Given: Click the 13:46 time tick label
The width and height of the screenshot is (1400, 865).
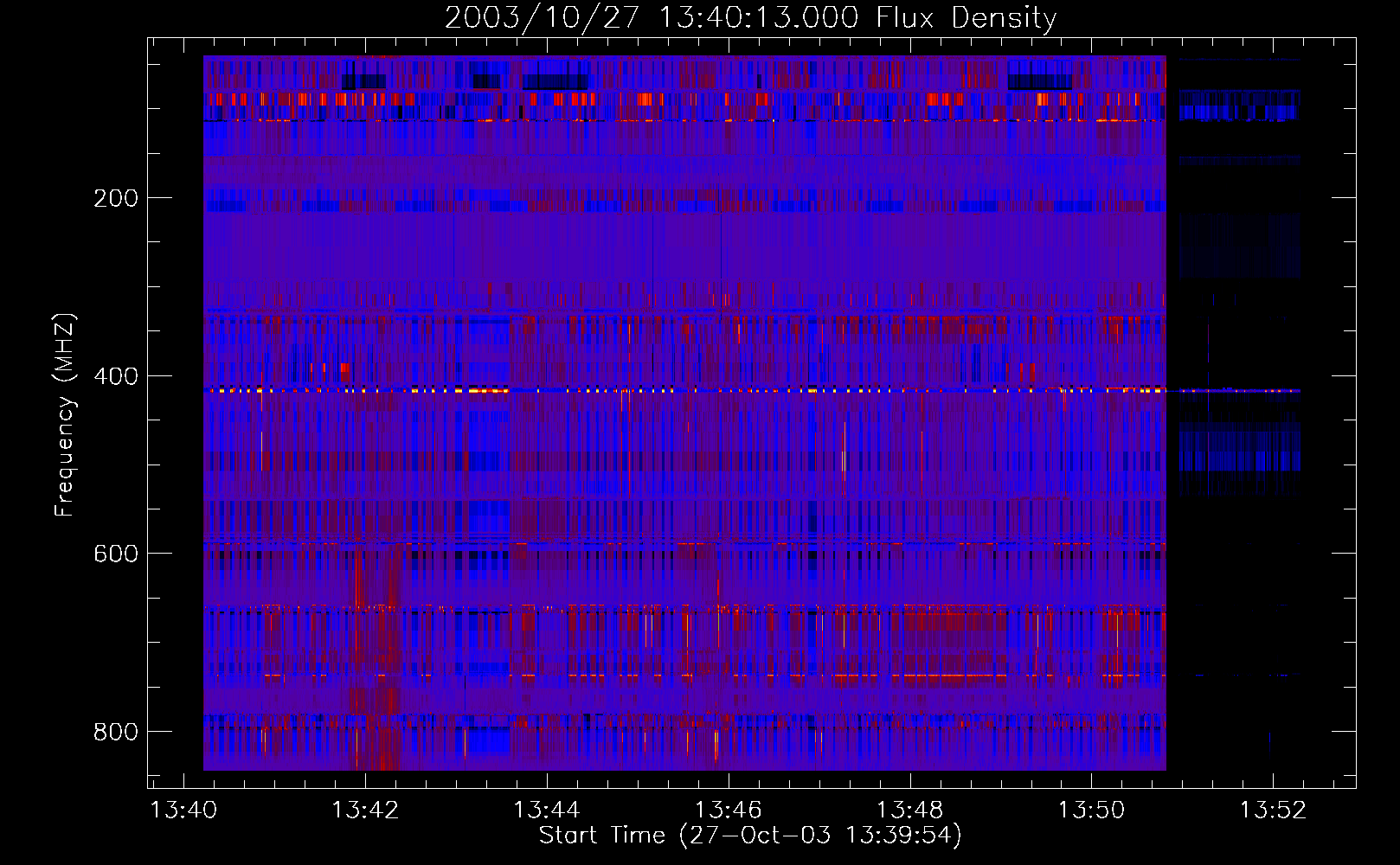Looking at the screenshot, I should 729,811.
